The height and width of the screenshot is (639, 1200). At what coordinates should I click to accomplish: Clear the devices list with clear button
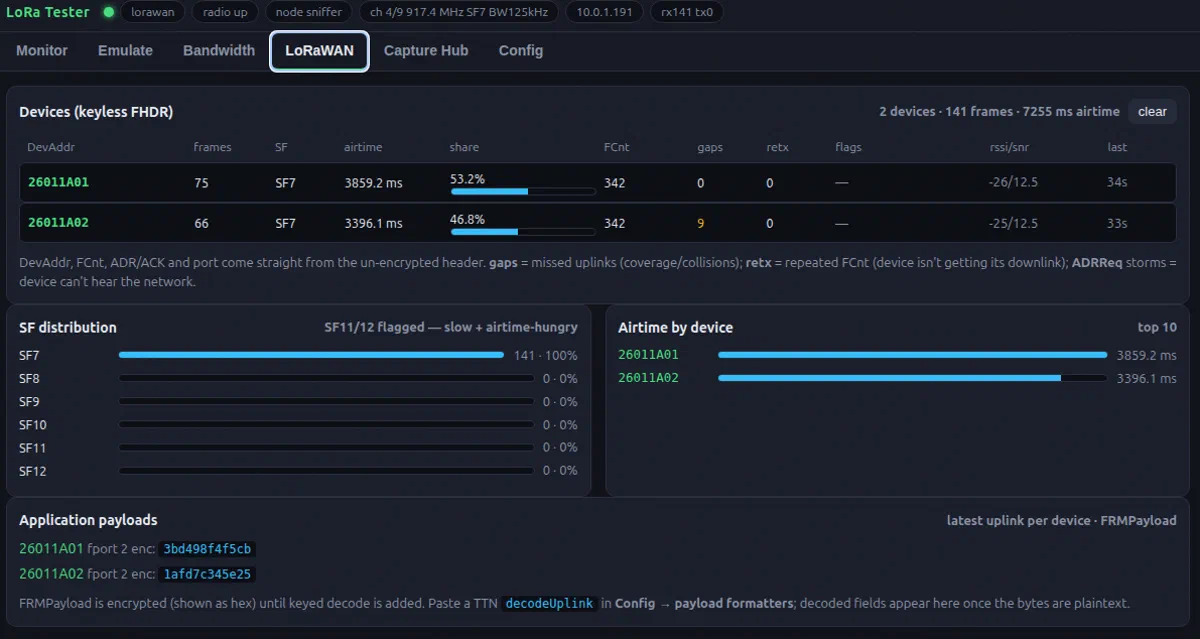[1152, 112]
